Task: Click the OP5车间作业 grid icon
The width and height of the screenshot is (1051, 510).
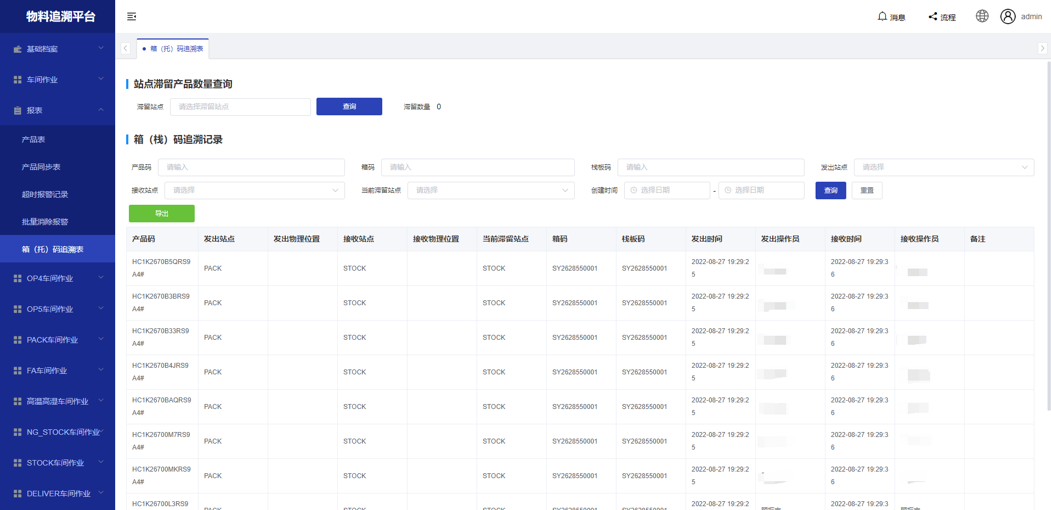Action: (x=17, y=309)
